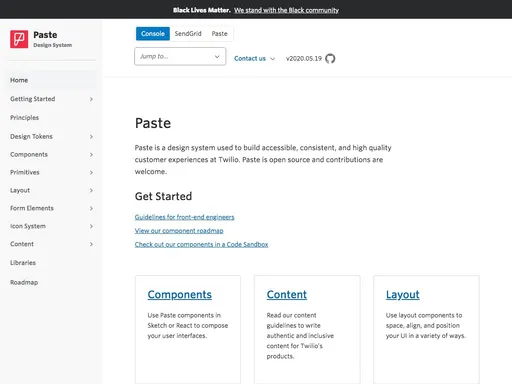The height and width of the screenshot is (384, 512).
Task: Expand the Design Tokens section arrow
Action: pos(91,137)
